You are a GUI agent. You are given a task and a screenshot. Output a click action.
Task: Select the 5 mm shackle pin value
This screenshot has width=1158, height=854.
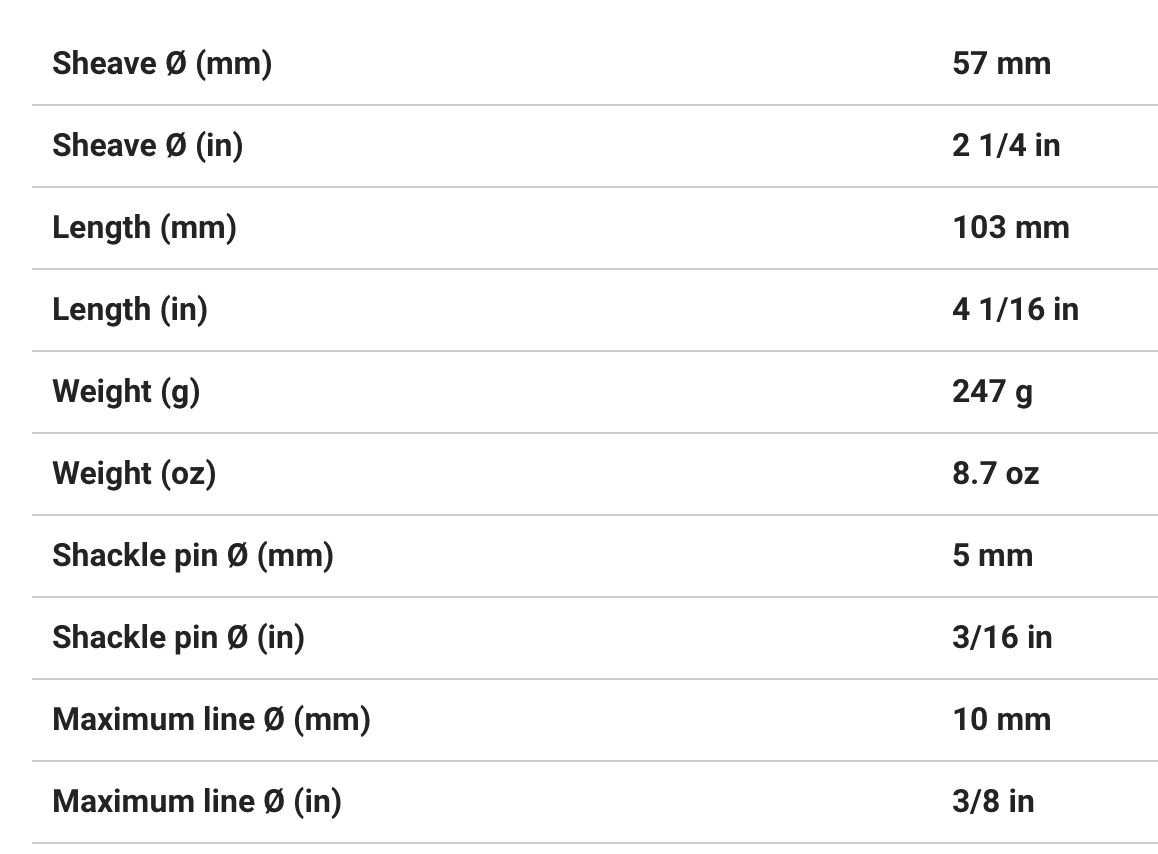click(x=992, y=555)
